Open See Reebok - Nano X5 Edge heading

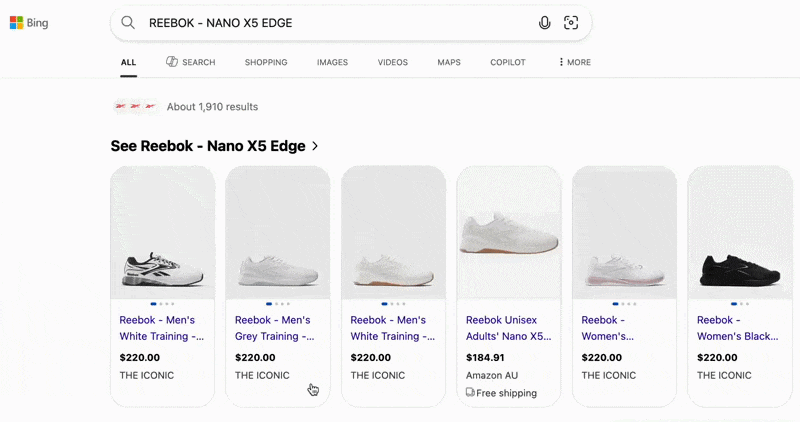[208, 146]
